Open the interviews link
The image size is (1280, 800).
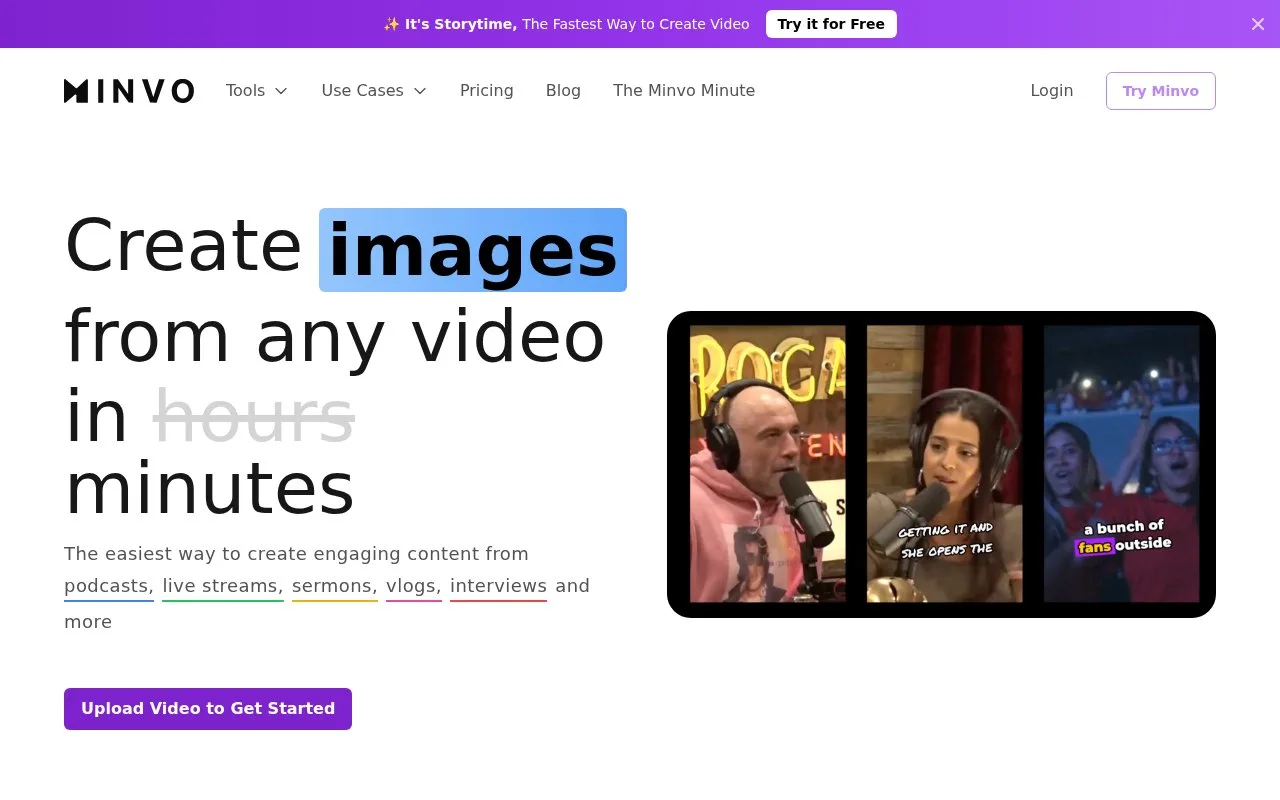tap(498, 586)
